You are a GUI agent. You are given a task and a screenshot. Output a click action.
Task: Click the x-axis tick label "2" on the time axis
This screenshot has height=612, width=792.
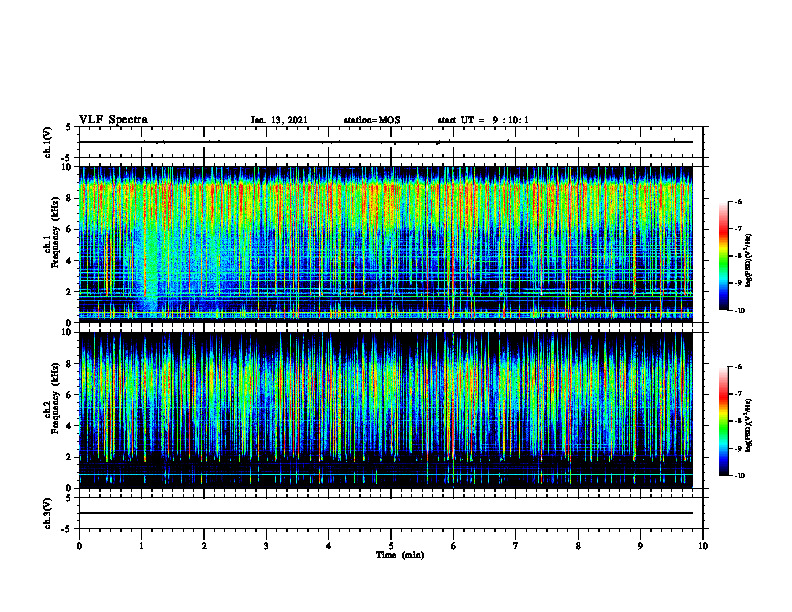(204, 546)
